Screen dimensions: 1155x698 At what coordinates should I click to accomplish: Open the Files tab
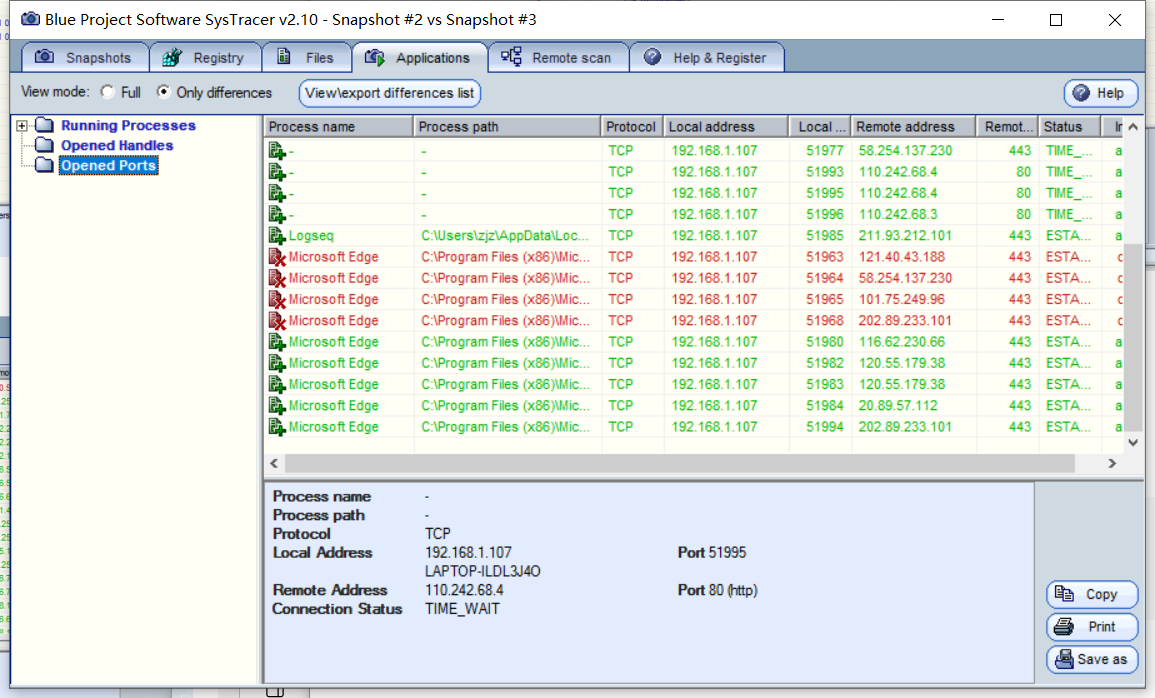[306, 57]
